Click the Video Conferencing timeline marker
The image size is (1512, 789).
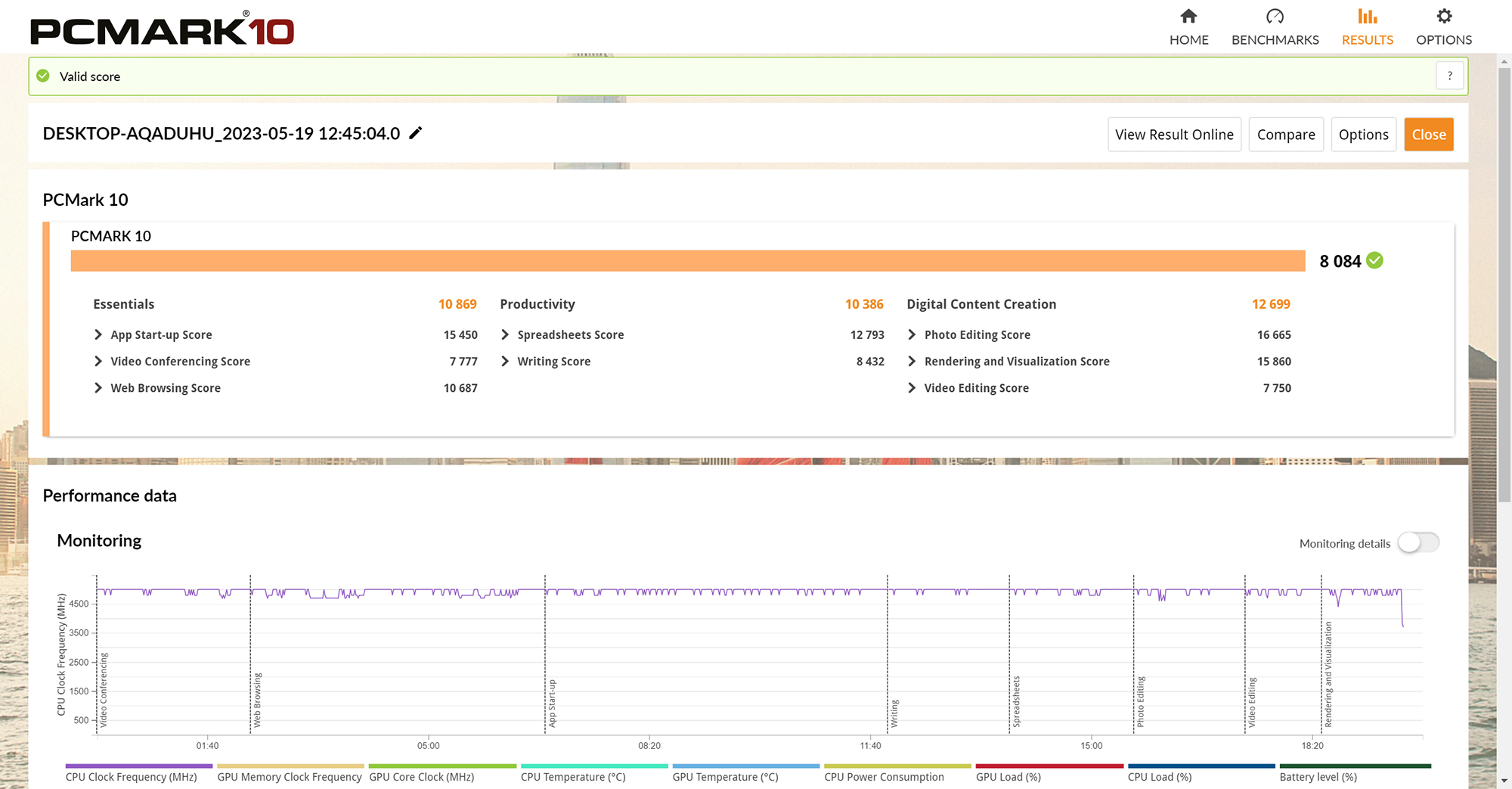(x=104, y=690)
